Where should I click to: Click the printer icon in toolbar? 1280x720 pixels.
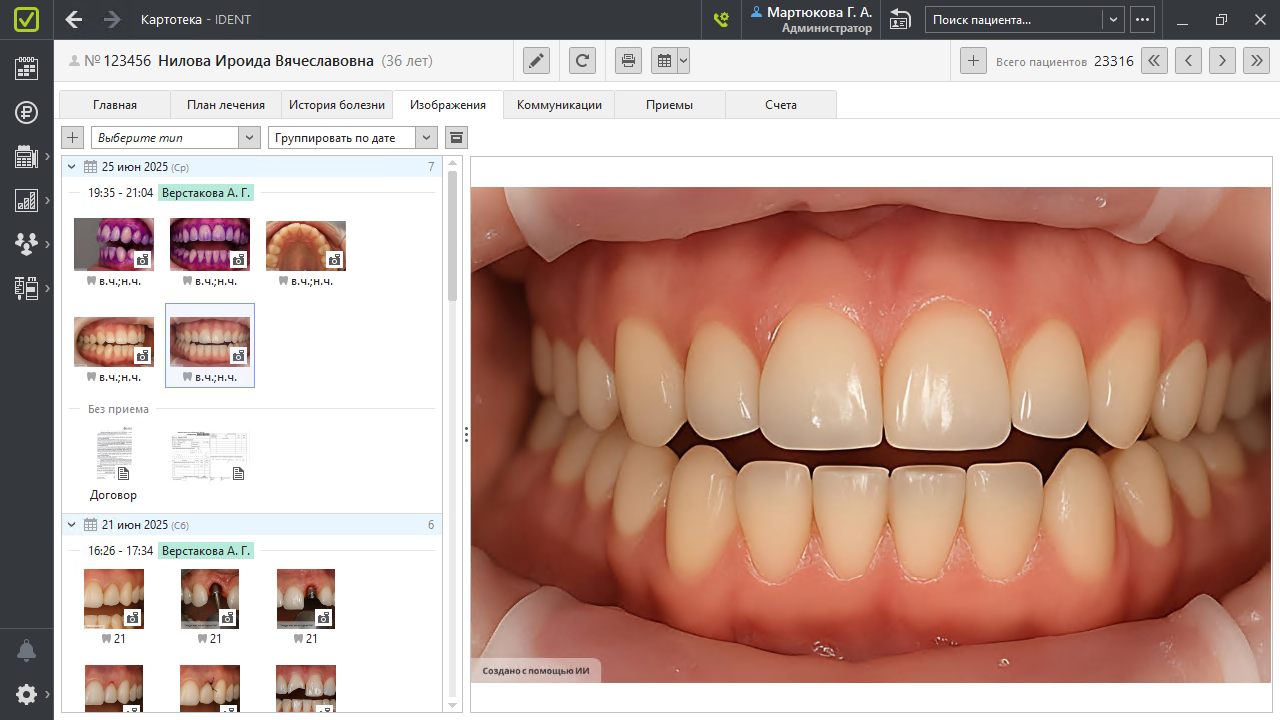[628, 61]
